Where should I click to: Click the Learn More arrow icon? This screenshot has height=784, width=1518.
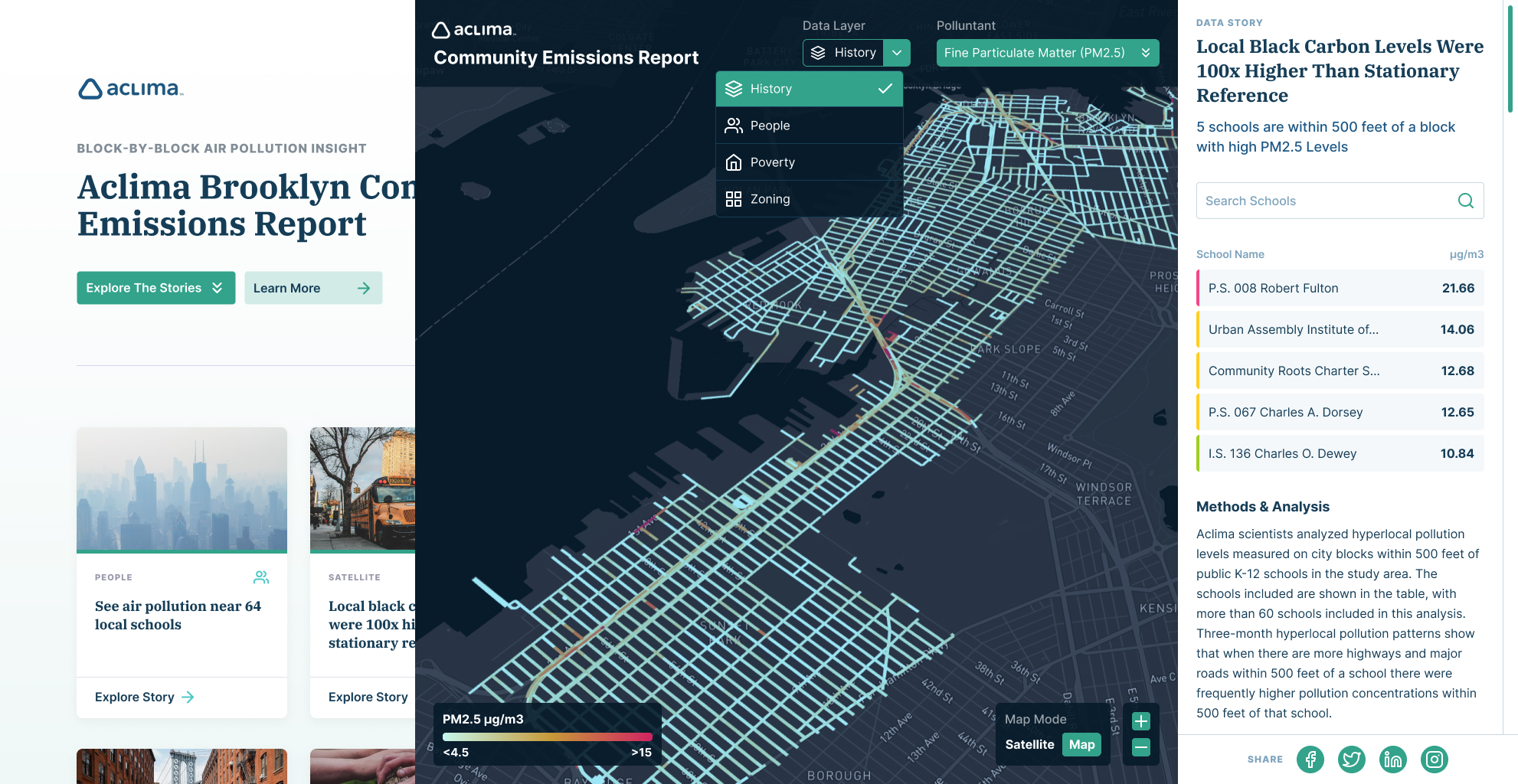(x=364, y=288)
